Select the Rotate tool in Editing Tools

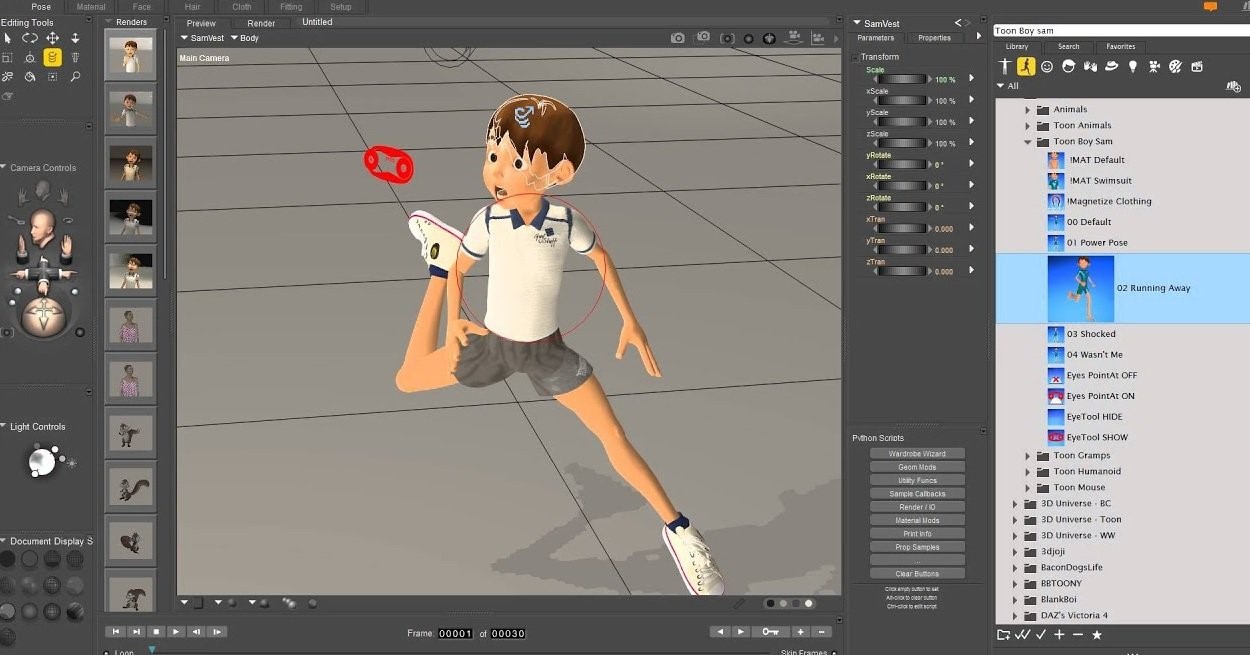[30, 38]
